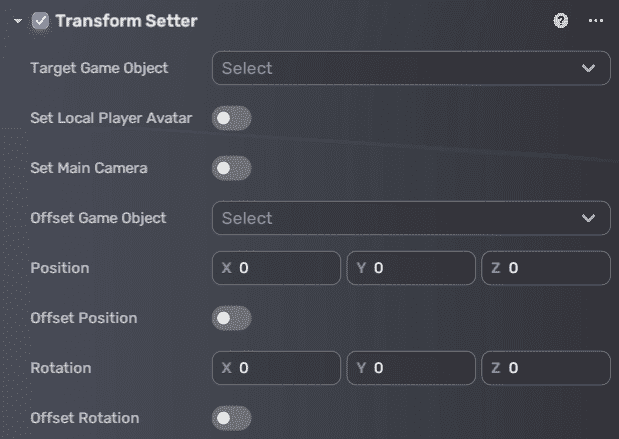Turn on the Offset Position toggle

(x=231, y=318)
